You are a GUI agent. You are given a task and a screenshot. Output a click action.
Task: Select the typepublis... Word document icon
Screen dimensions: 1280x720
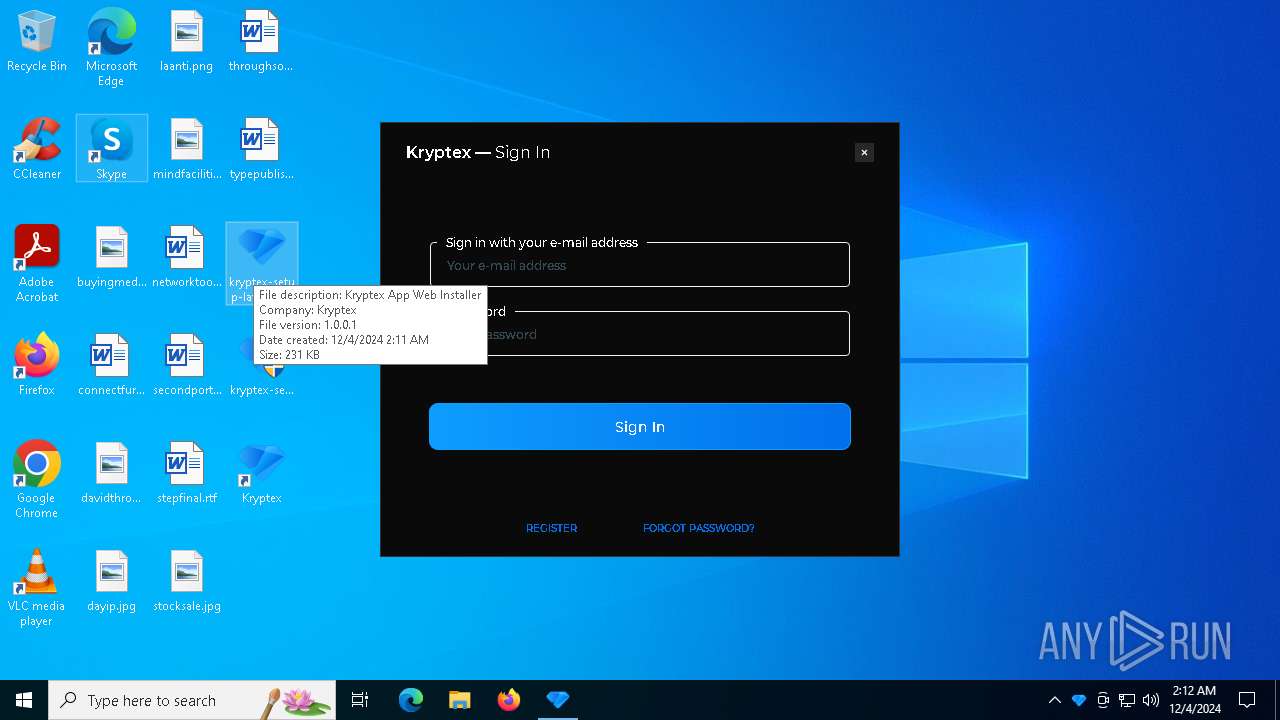tap(260, 150)
